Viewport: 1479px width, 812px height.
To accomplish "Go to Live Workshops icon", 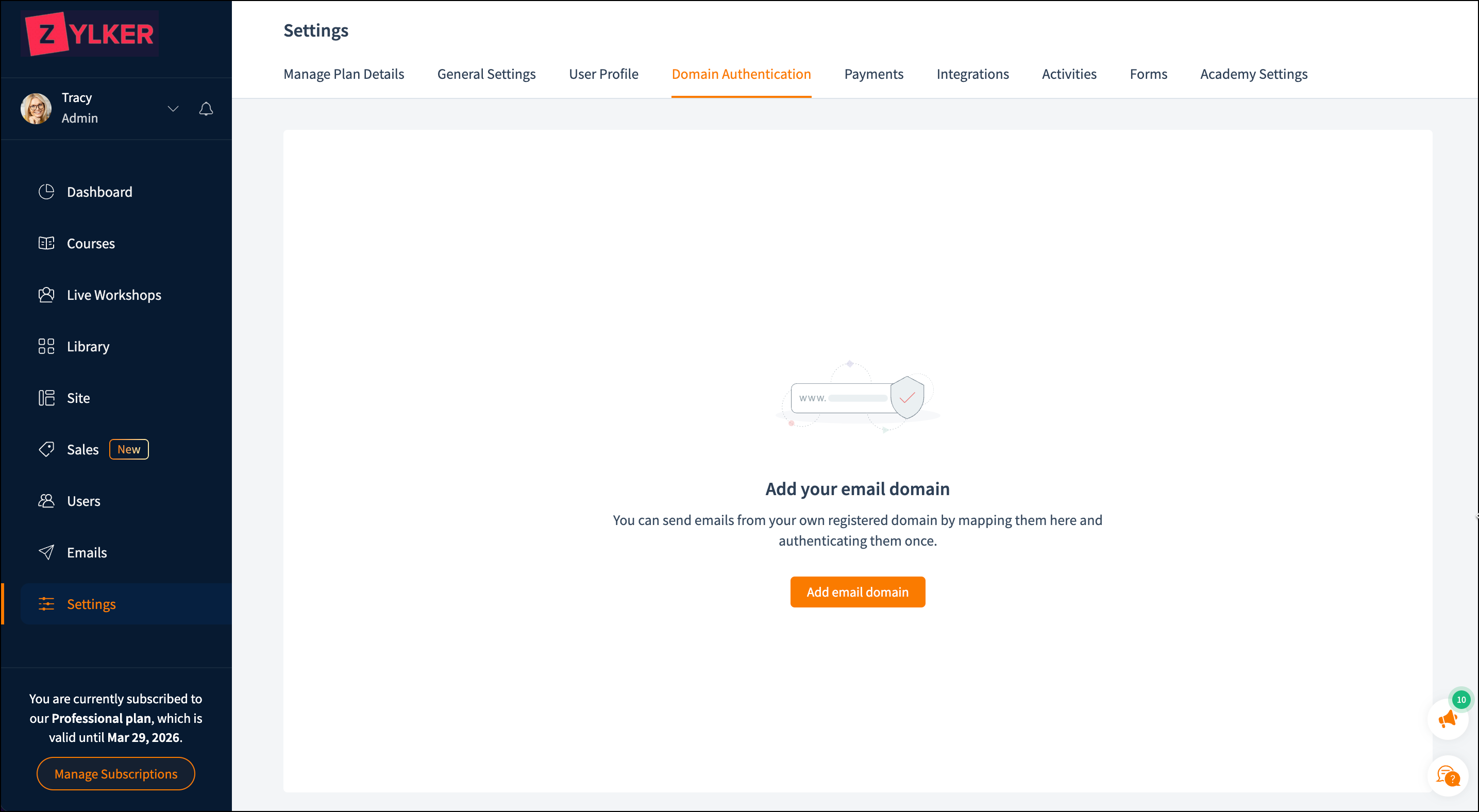I will [46, 295].
